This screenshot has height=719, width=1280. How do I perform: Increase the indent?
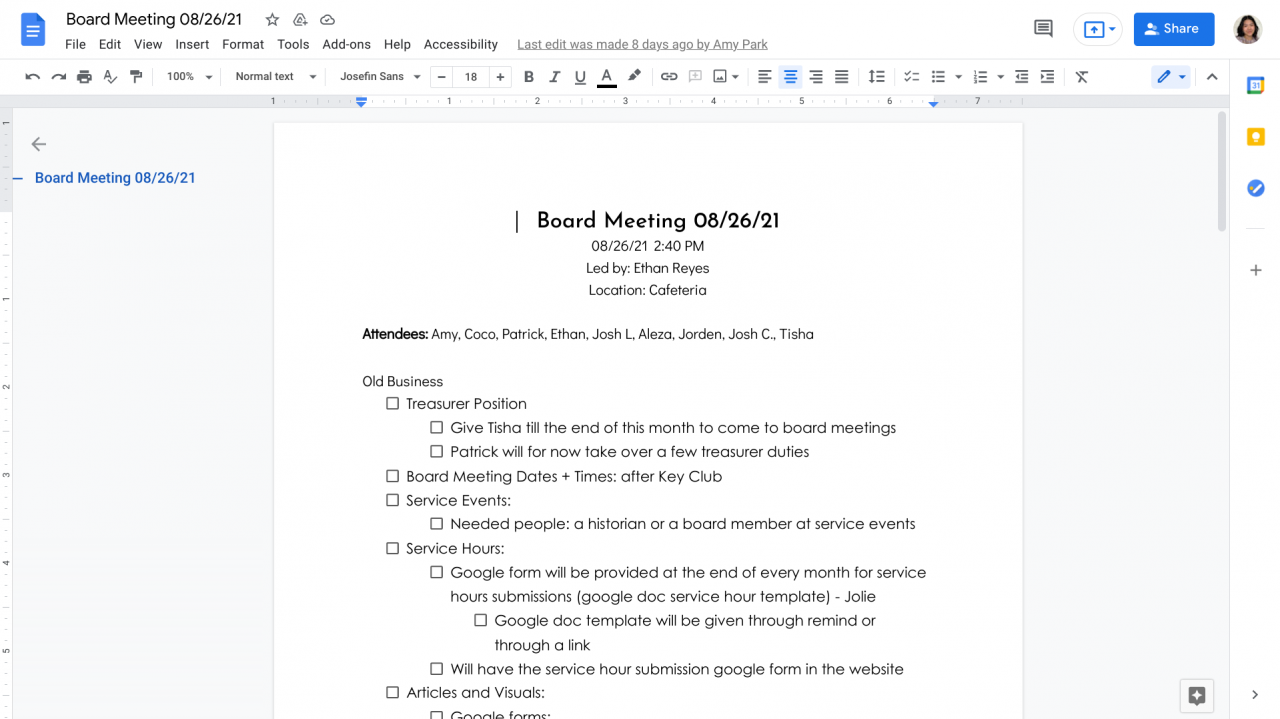1047,77
